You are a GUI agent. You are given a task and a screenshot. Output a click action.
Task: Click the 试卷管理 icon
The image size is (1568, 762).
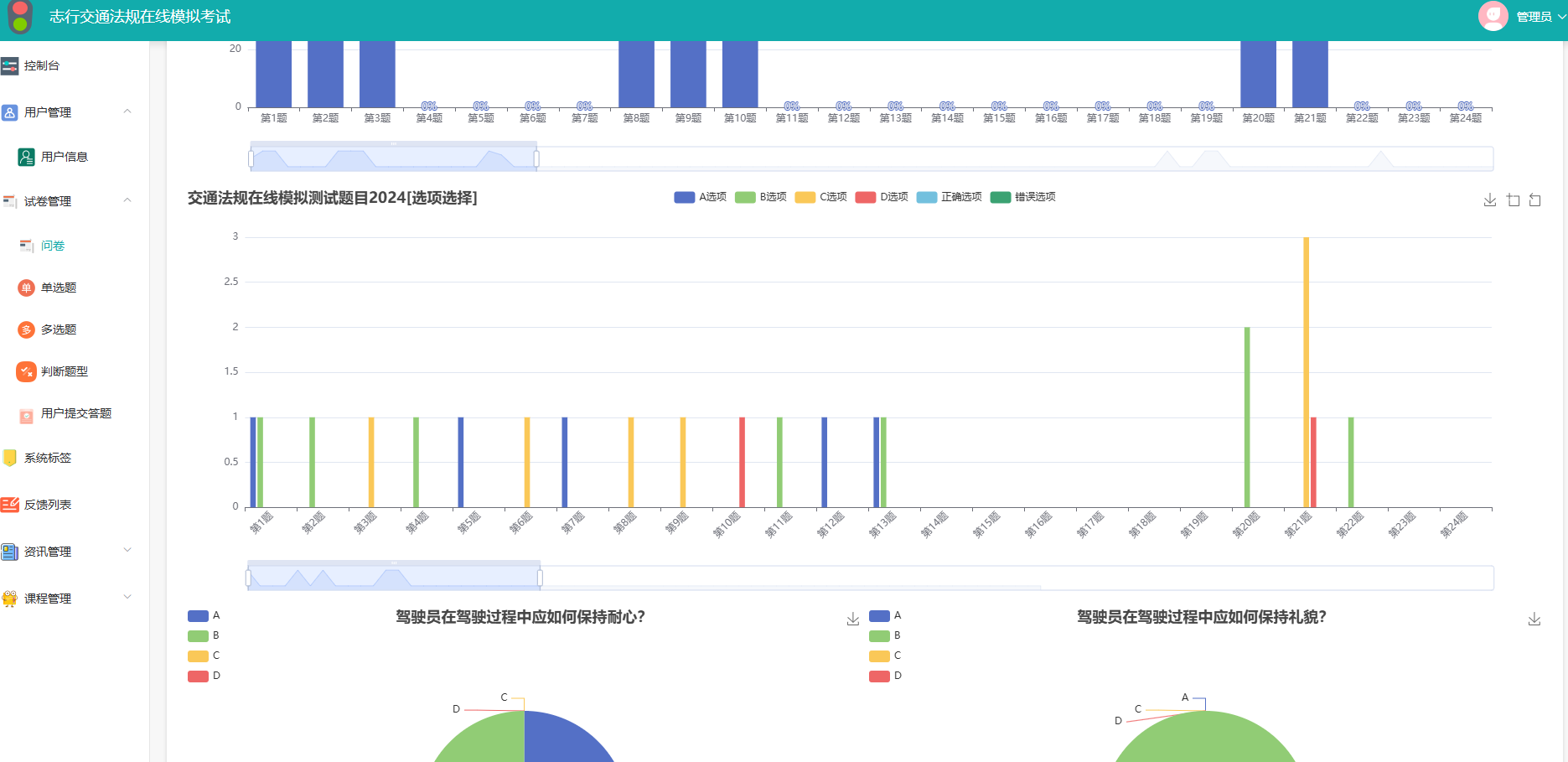[10, 201]
